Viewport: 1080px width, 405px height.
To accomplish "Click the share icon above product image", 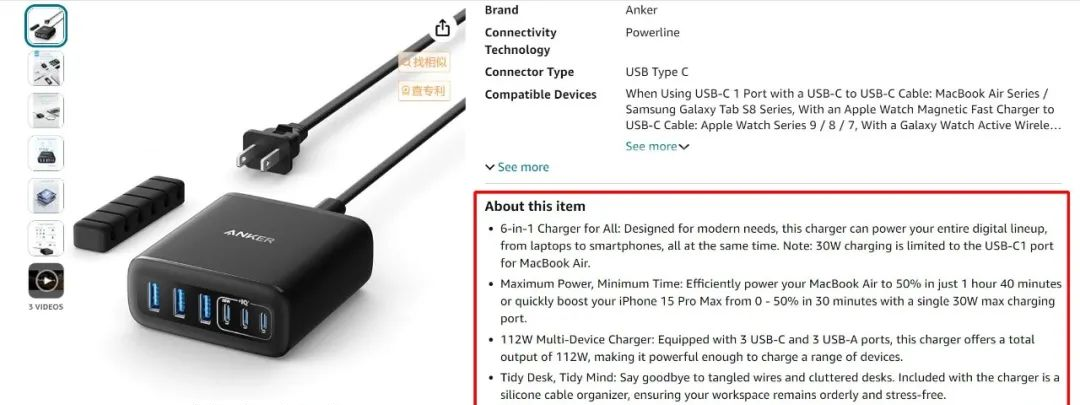I will pos(442,28).
